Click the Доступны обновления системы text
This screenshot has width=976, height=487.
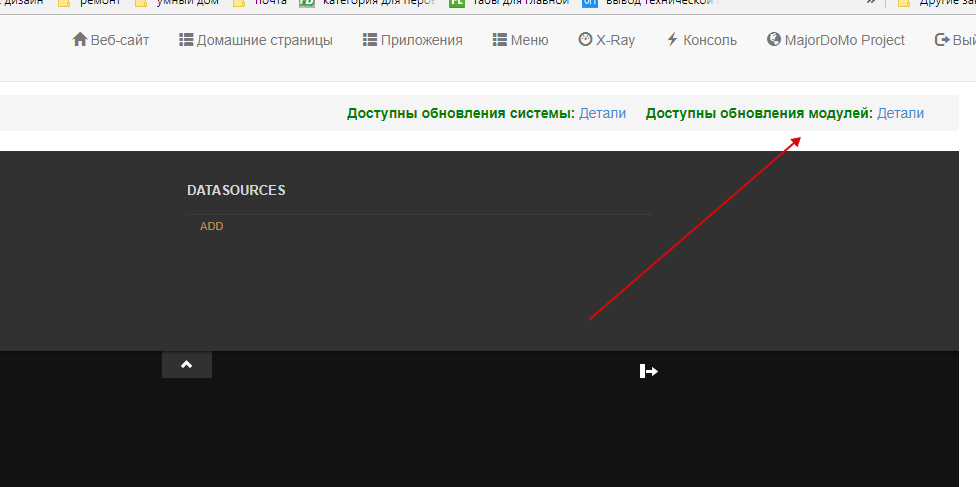(461, 113)
